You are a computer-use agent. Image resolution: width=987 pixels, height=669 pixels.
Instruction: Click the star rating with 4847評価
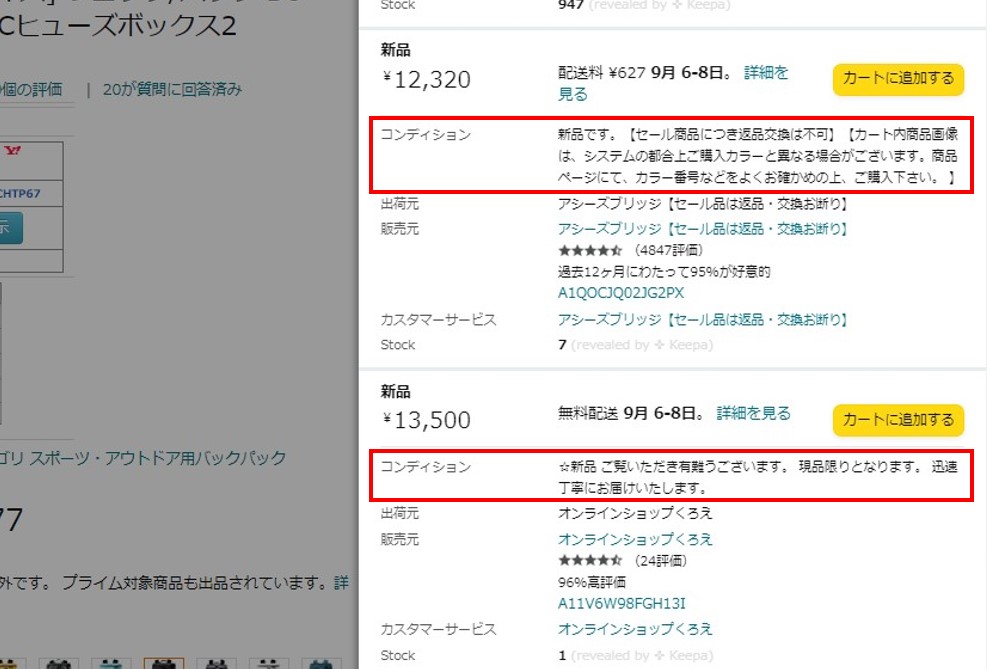tap(590, 250)
